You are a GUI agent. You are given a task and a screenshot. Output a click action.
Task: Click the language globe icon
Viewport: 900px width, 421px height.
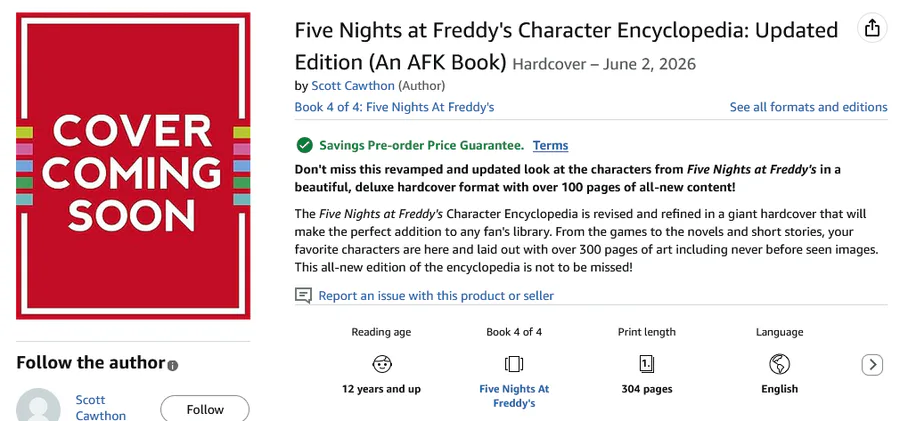pyautogui.click(x=780, y=363)
